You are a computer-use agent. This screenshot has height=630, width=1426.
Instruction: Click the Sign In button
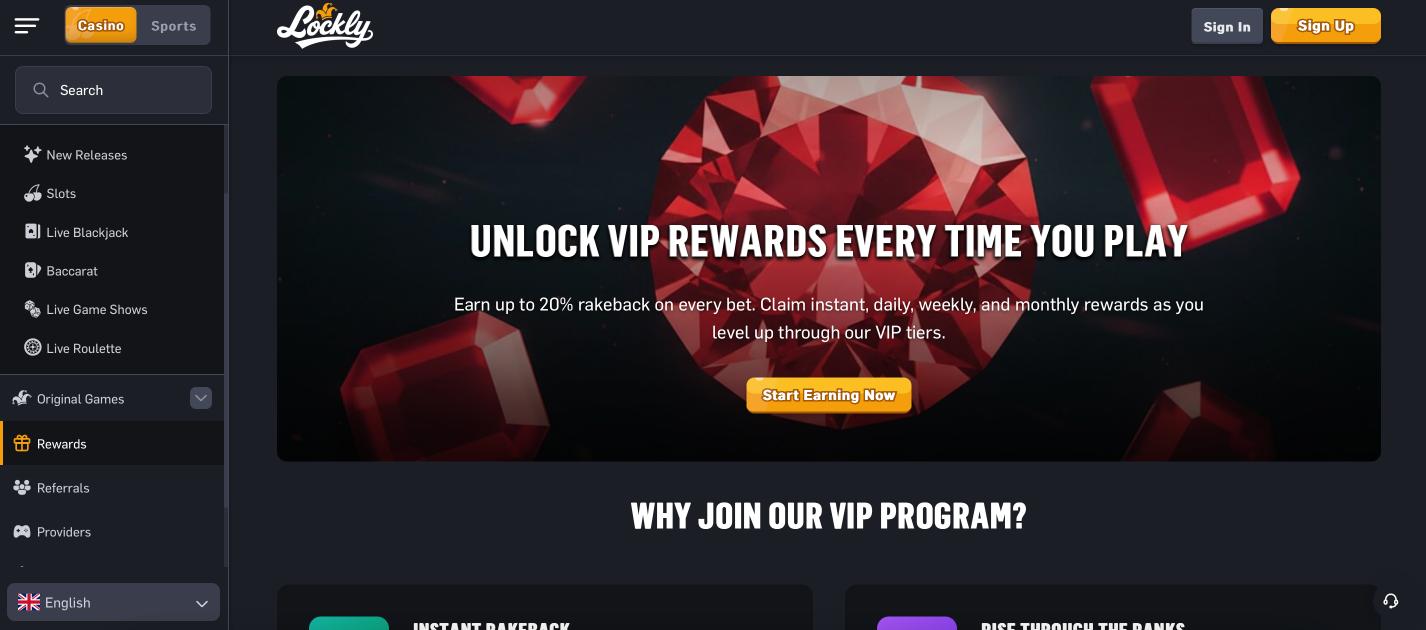pos(1227,26)
